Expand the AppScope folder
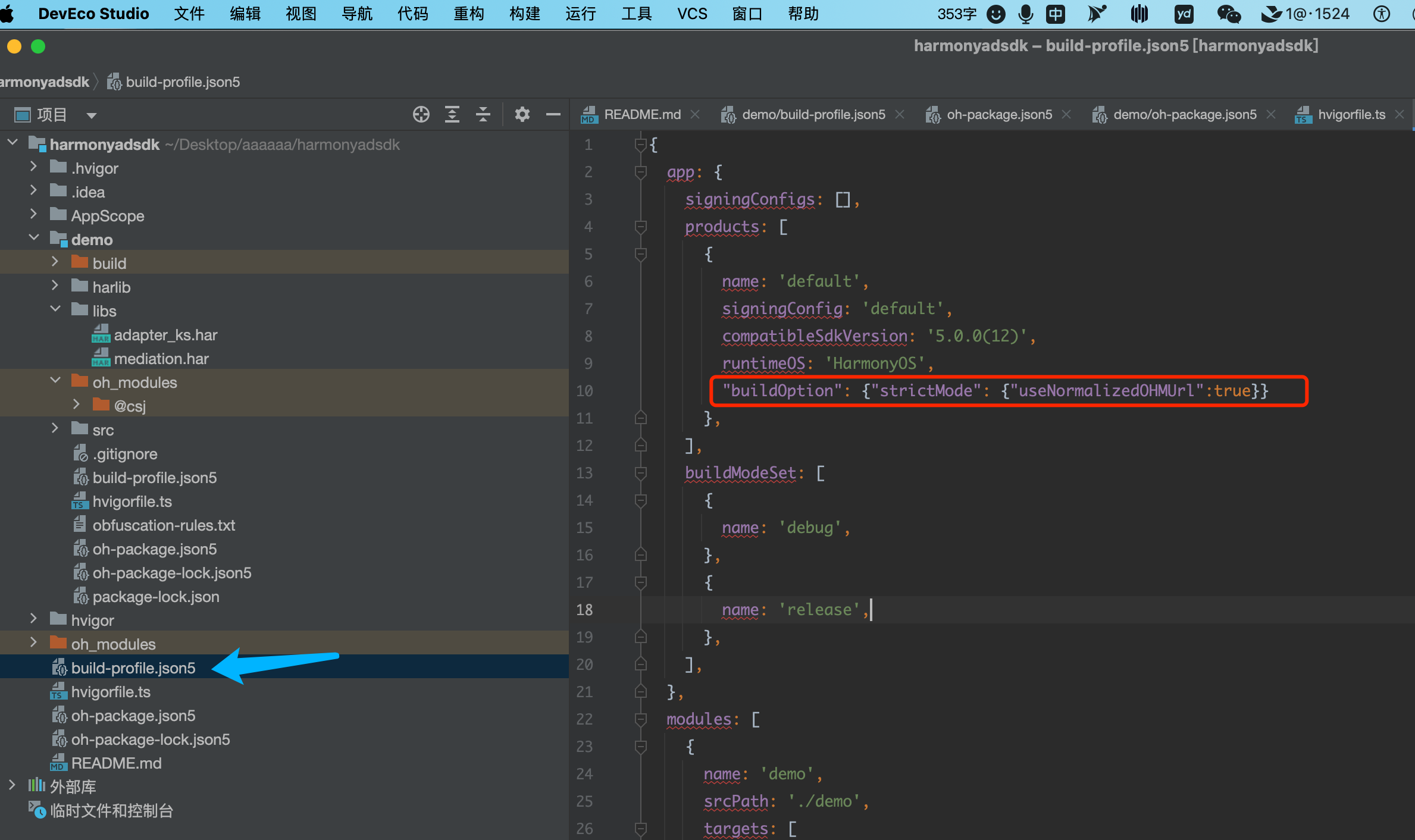 (34, 214)
